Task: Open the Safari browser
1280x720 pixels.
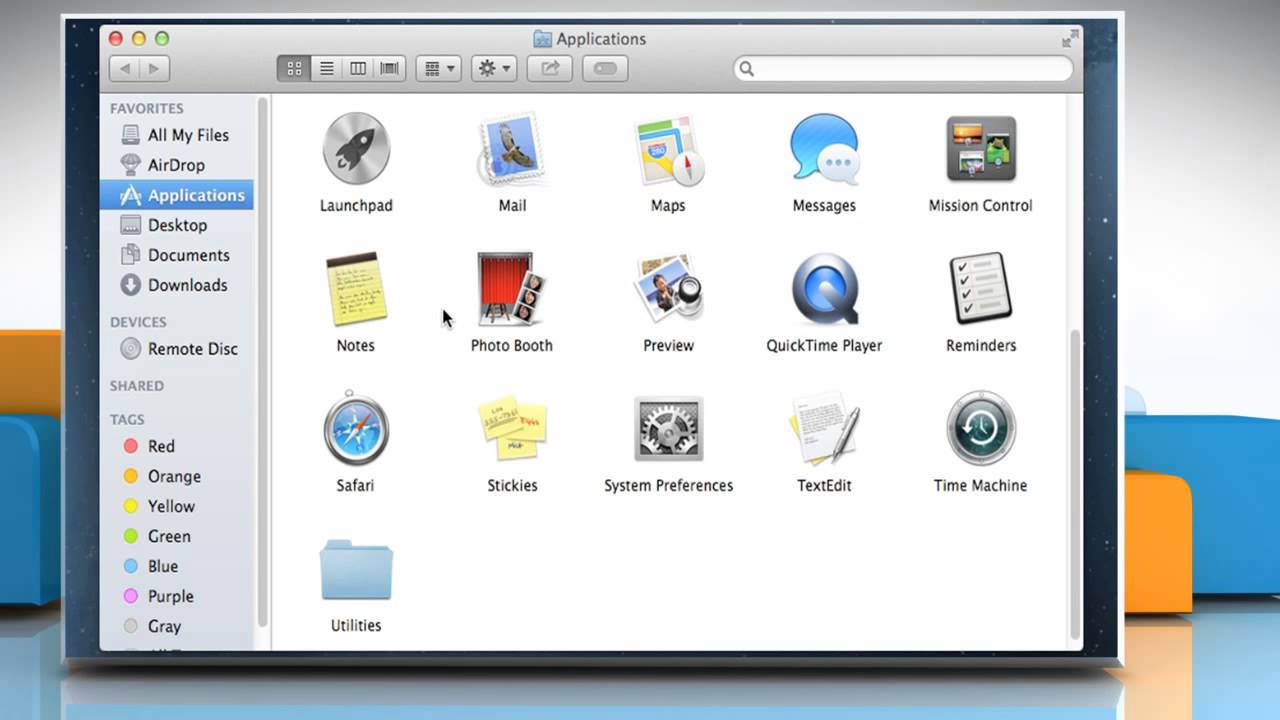Action: click(356, 427)
